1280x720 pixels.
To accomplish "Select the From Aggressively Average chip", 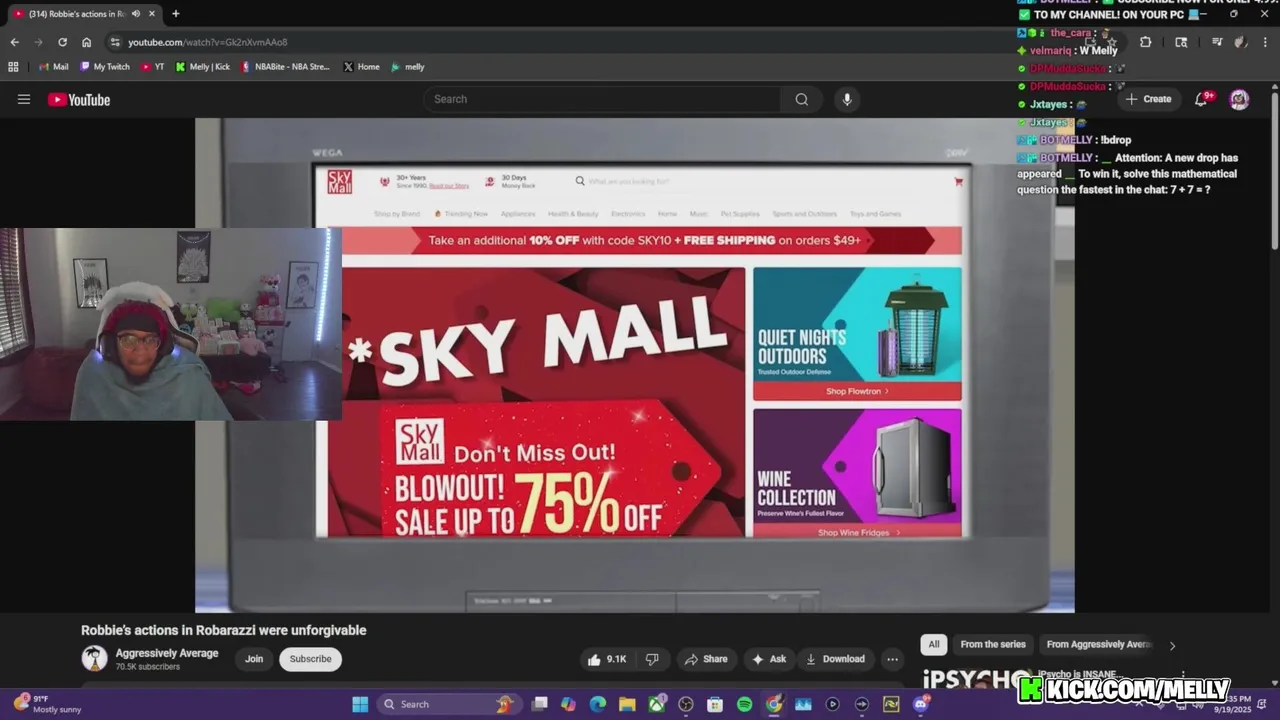I will [x=1098, y=644].
